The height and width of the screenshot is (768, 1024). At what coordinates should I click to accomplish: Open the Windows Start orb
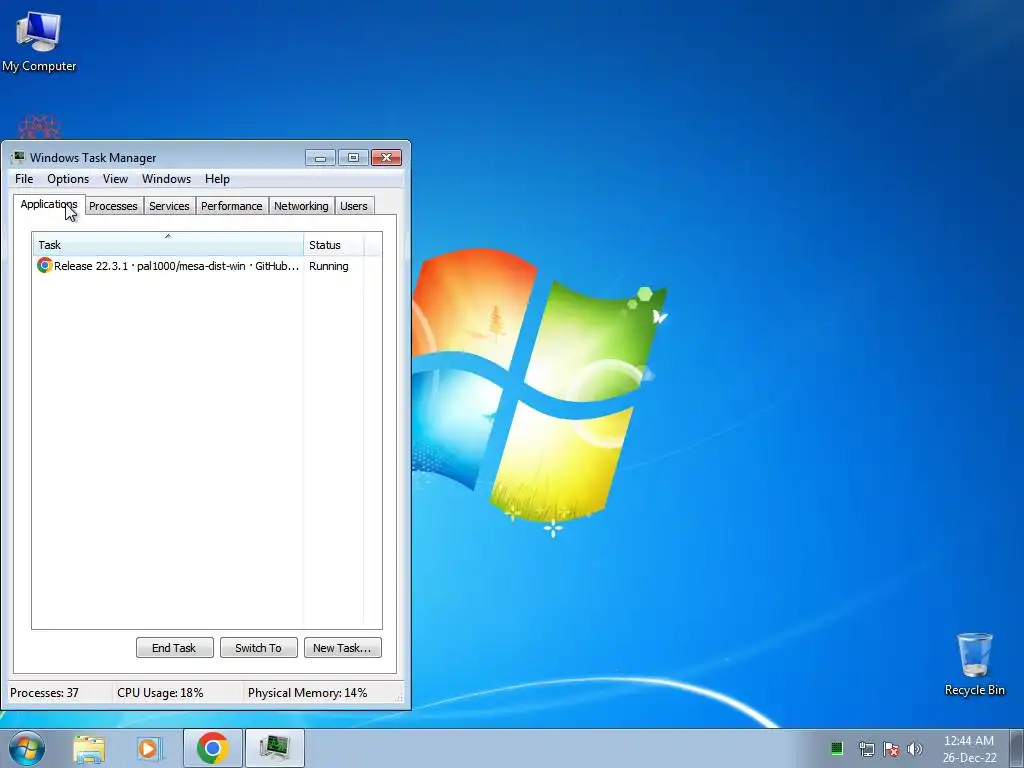click(x=27, y=748)
